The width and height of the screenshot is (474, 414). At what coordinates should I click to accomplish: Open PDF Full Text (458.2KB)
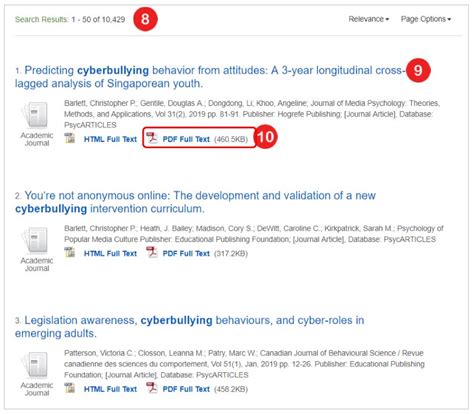186,389
